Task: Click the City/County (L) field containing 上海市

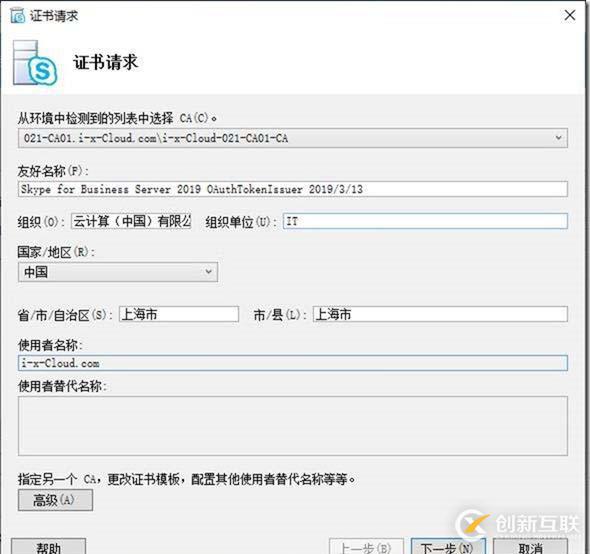Action: (440, 314)
